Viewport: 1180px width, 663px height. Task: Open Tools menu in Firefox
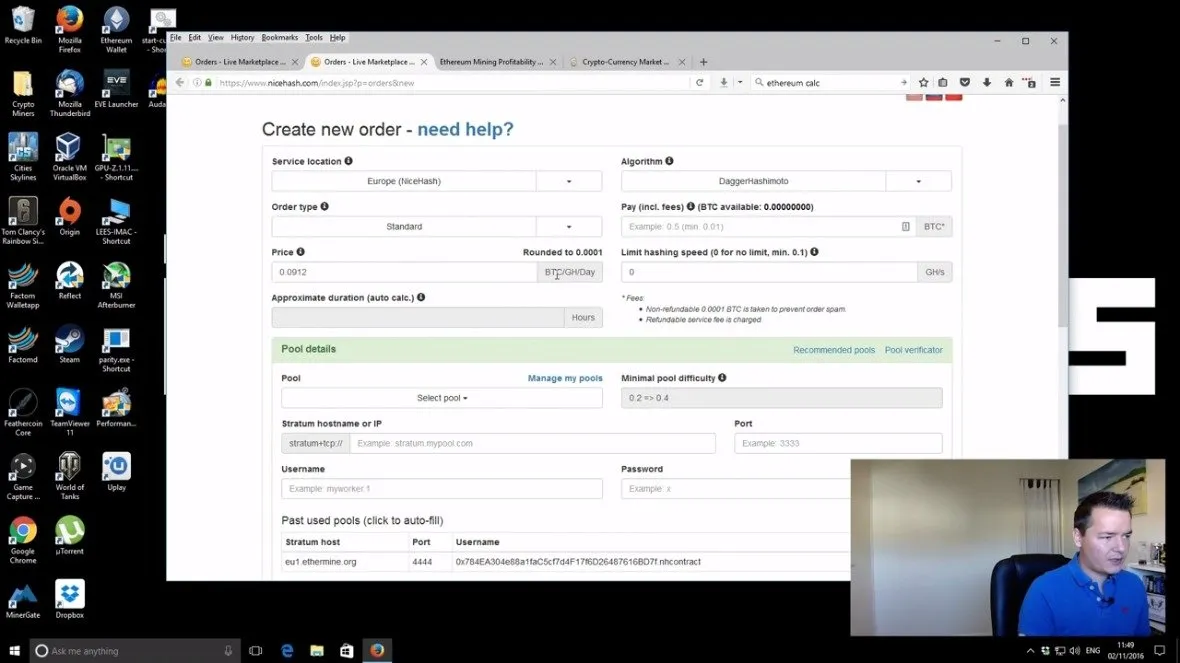[x=314, y=38]
